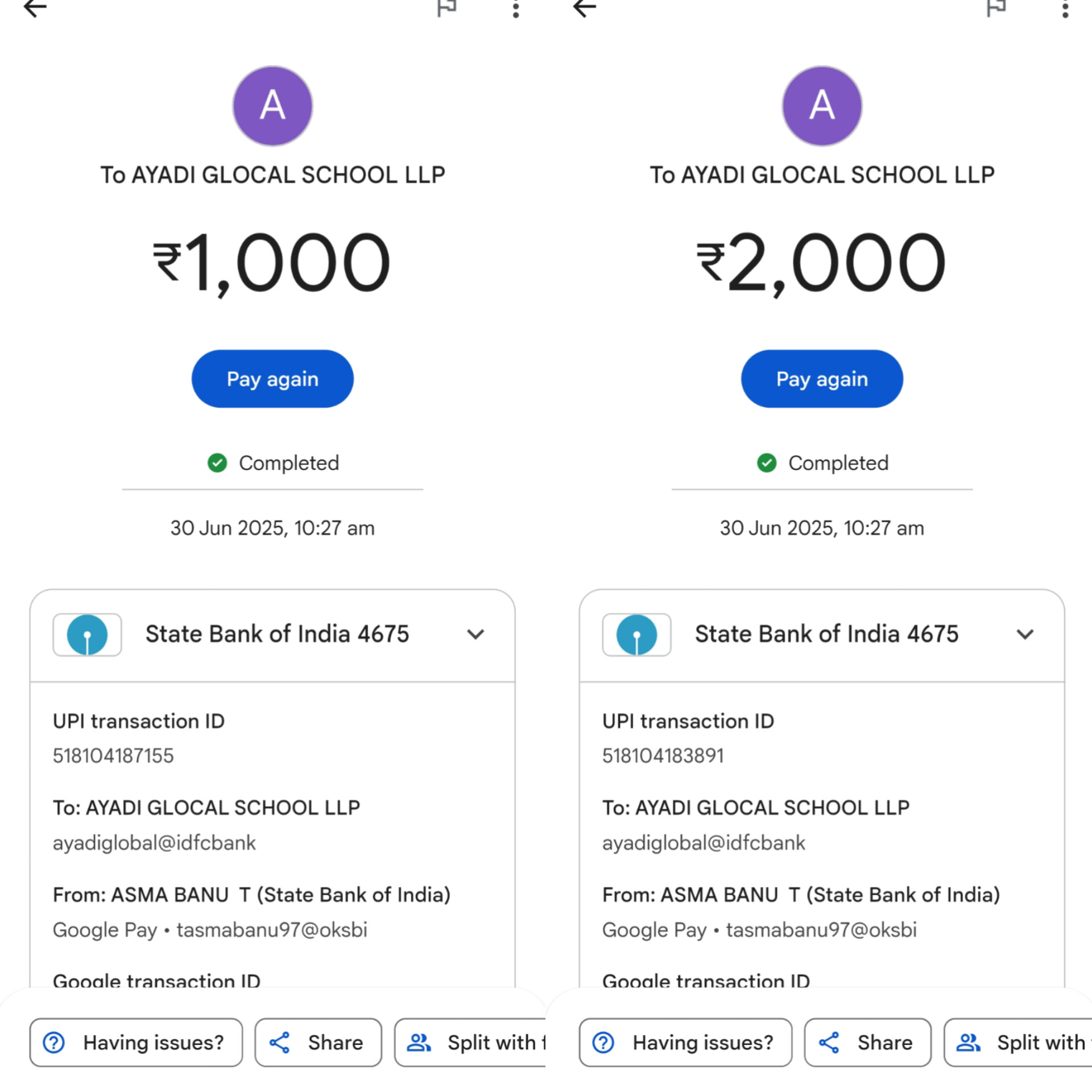Open Having issues? help on left receipt
Screen dimensions: 1092x1092
[x=136, y=1043]
